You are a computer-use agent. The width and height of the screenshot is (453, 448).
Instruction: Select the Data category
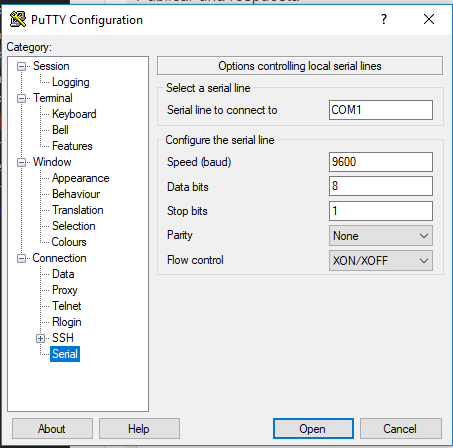click(x=63, y=274)
